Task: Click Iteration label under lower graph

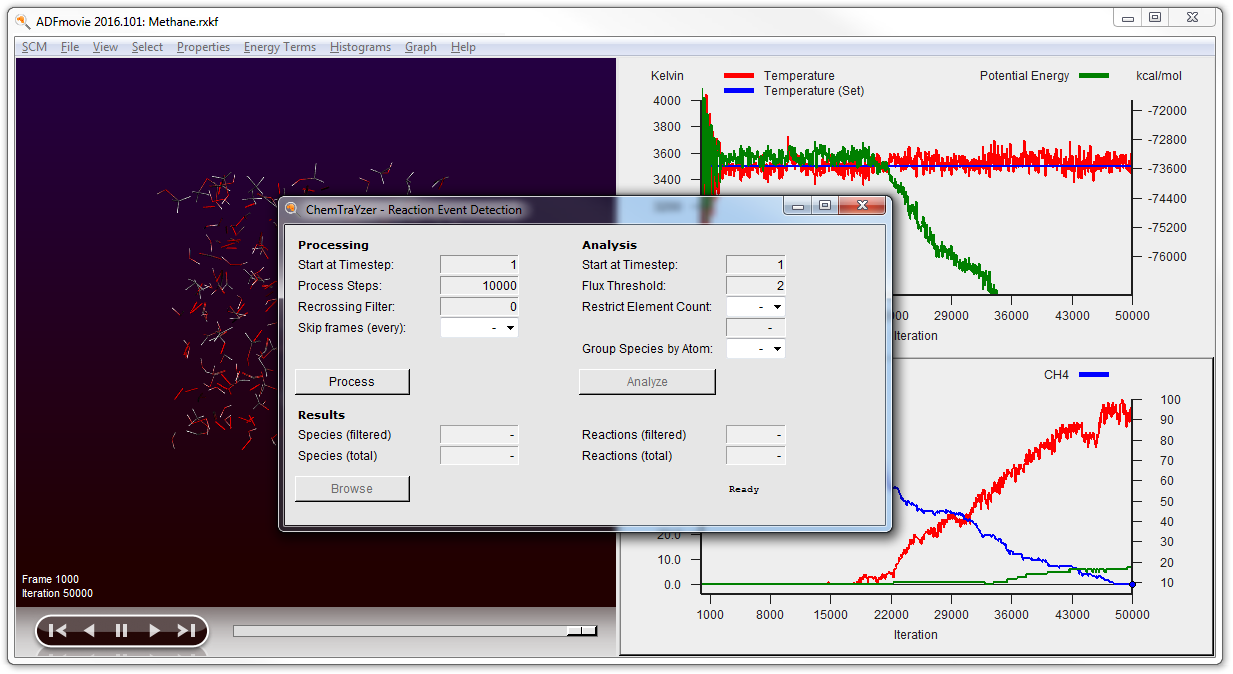Action: coord(916,635)
